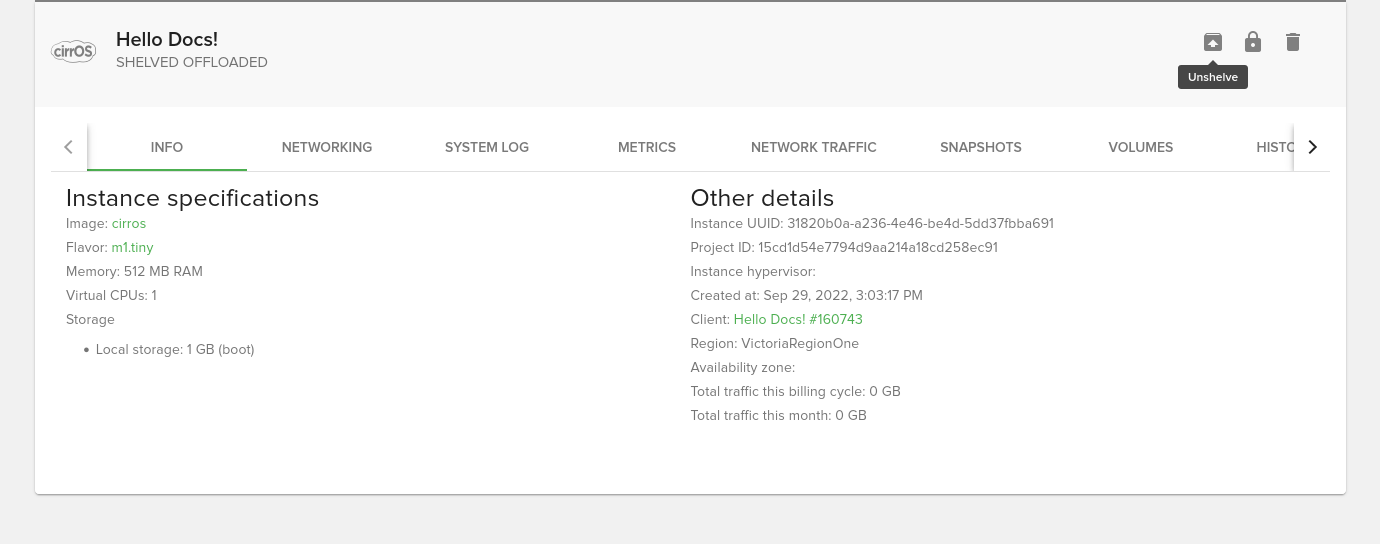Click the Instance UUID value
The height and width of the screenshot is (544, 1380).
point(920,223)
